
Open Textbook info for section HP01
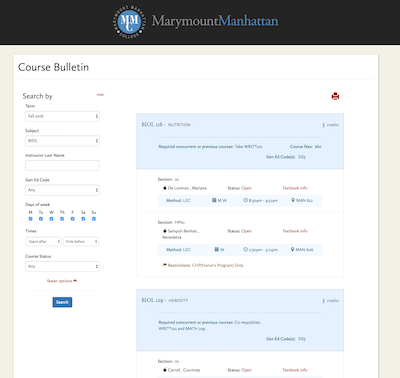[x=295, y=231]
